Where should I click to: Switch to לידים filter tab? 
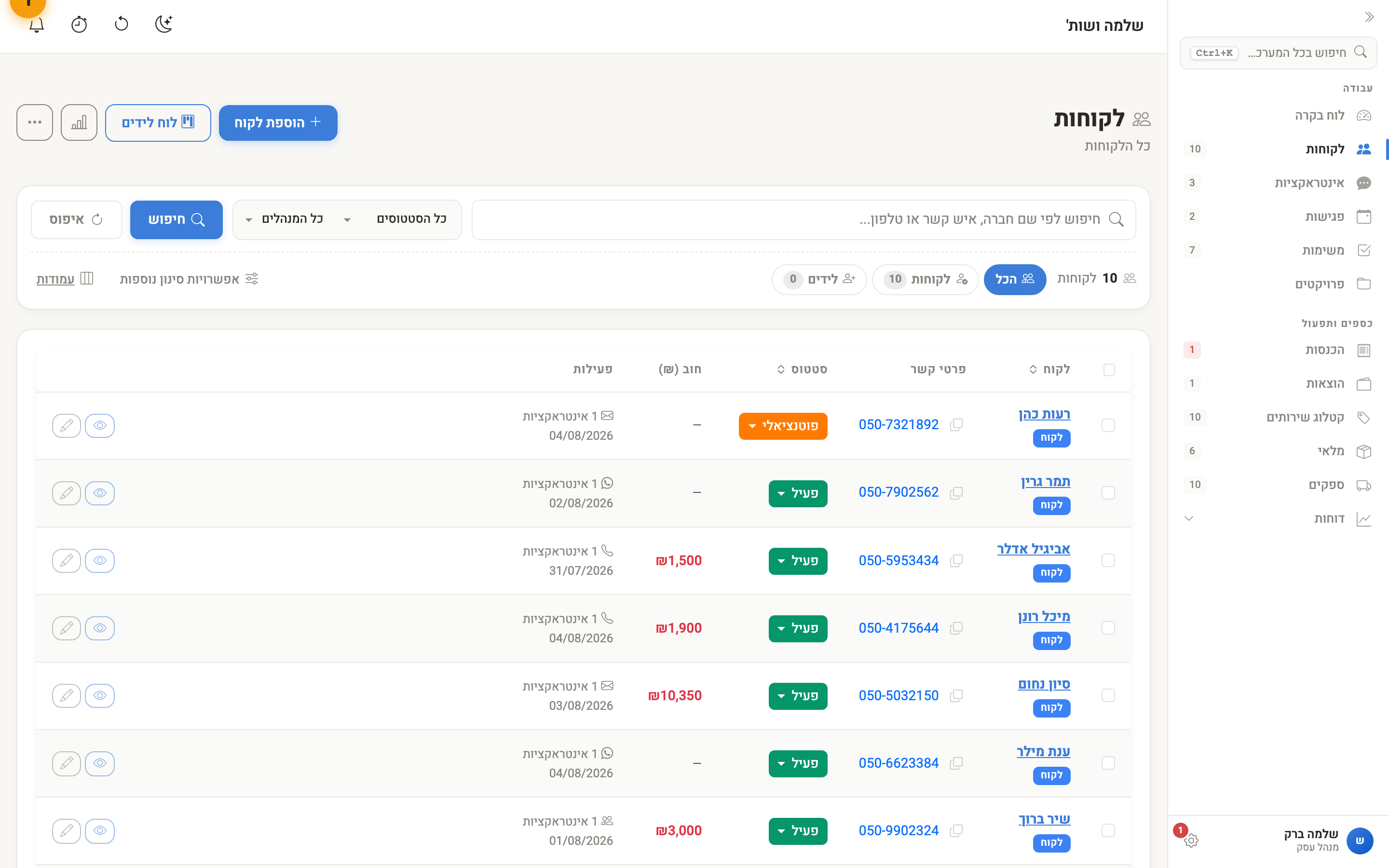click(x=819, y=280)
